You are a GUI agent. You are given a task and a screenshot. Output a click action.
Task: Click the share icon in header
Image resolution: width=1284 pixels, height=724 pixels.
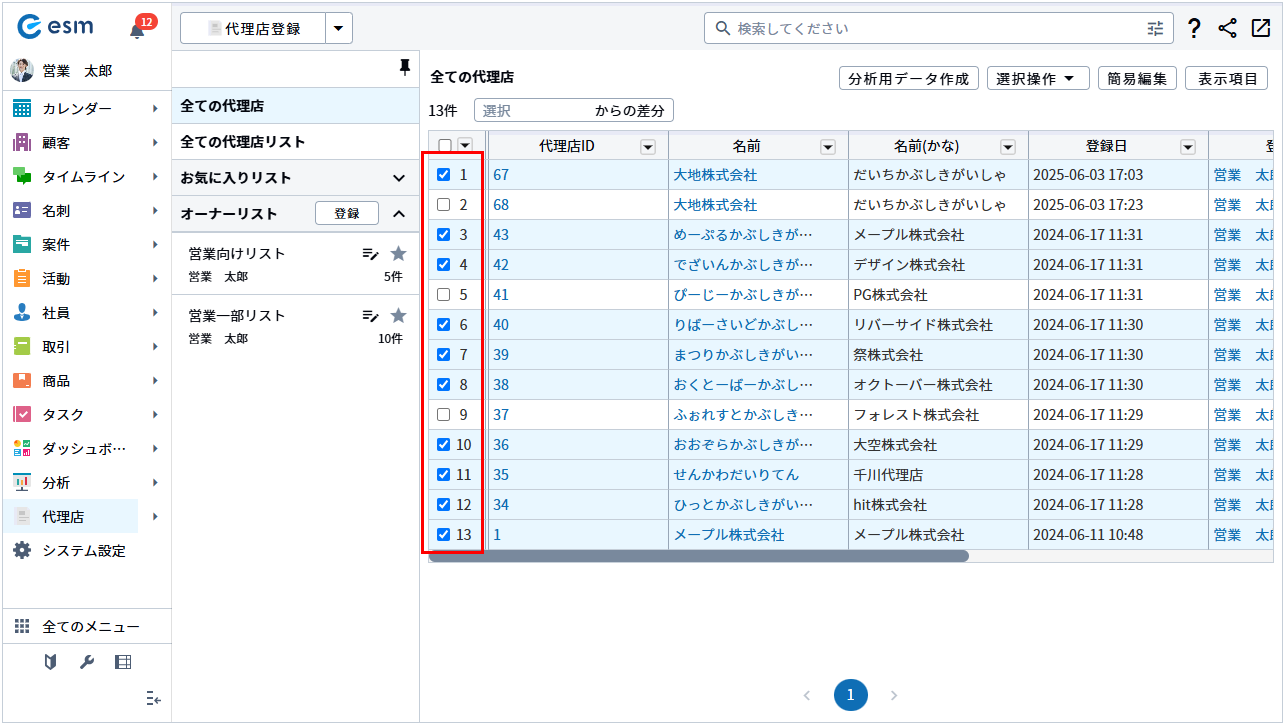pyautogui.click(x=1228, y=28)
